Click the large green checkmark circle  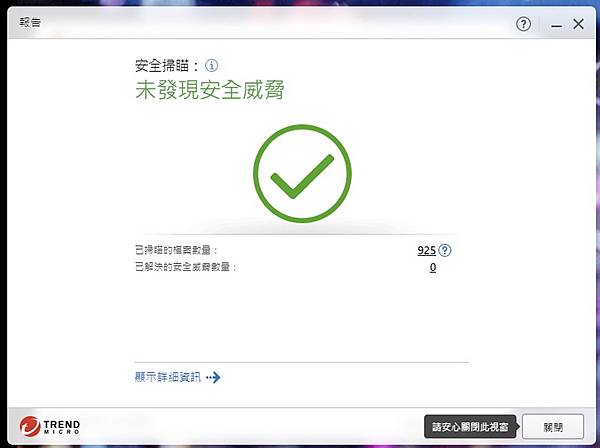pos(302,173)
